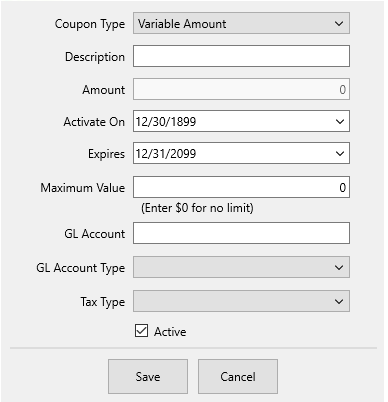This screenshot has height=402, width=388.
Task: Click the Coupon Type field label
Action: (x=90, y=24)
